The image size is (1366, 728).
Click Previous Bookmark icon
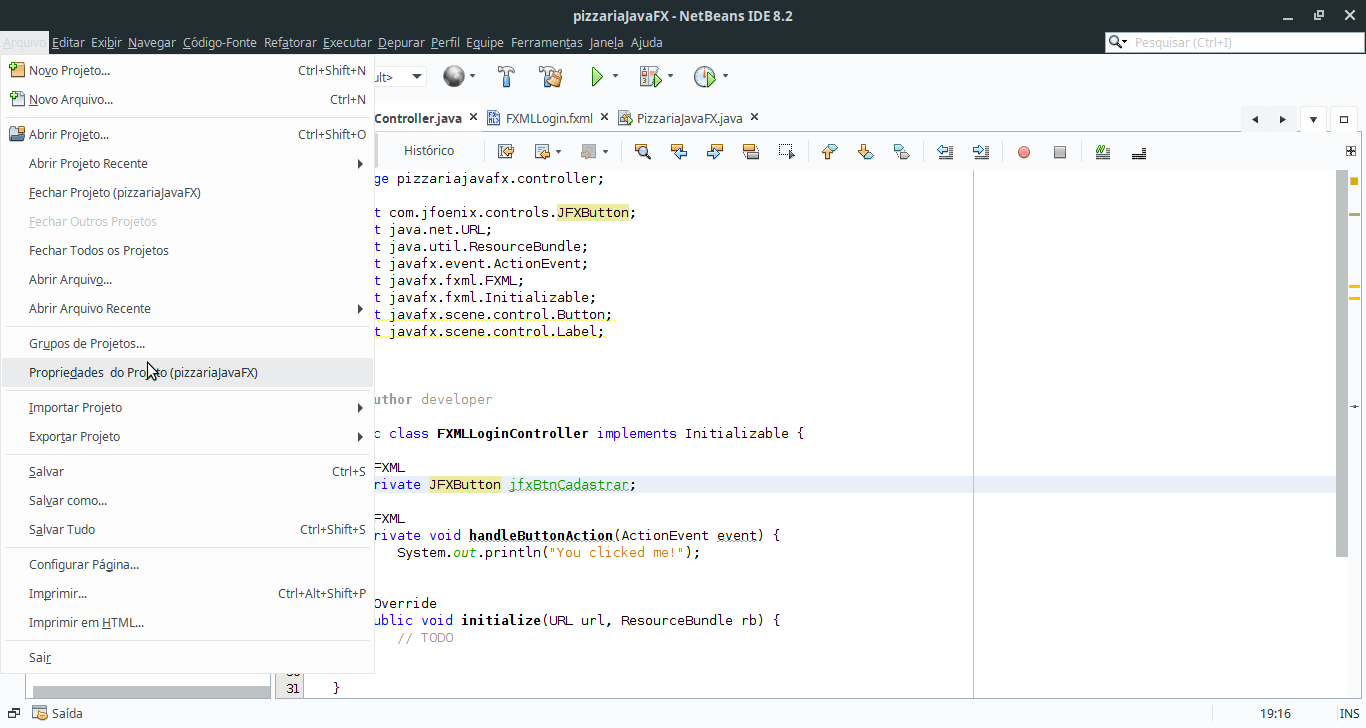pos(829,152)
